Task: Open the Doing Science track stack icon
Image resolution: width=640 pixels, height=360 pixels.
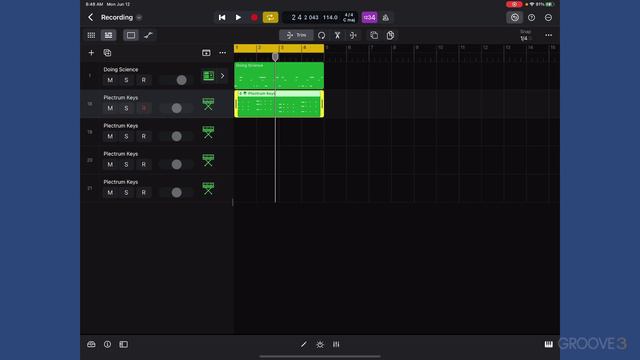Action: (x=209, y=76)
